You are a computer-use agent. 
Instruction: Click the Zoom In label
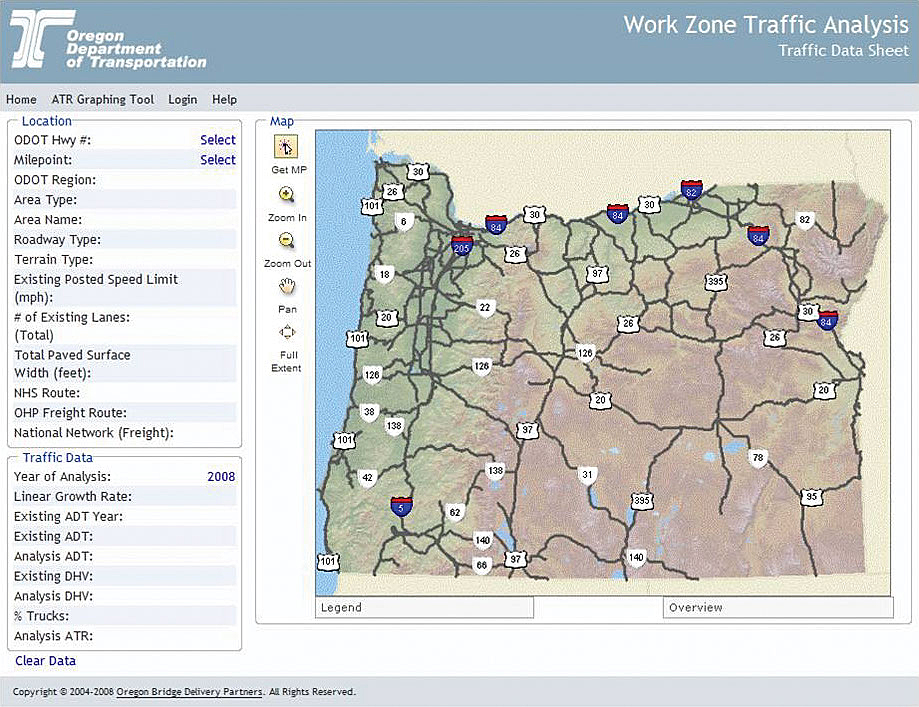tap(287, 217)
